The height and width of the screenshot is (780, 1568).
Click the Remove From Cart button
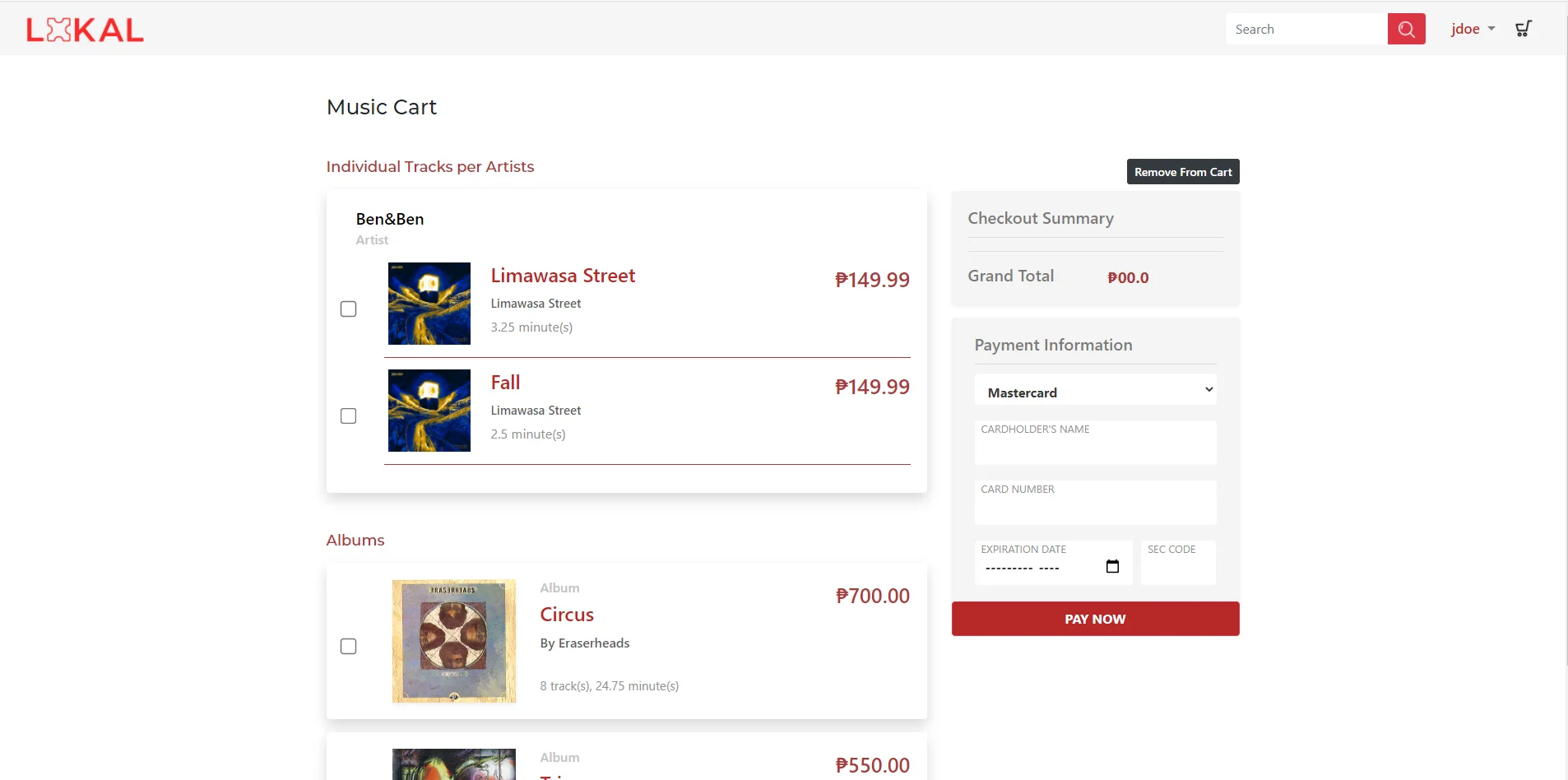pos(1183,172)
